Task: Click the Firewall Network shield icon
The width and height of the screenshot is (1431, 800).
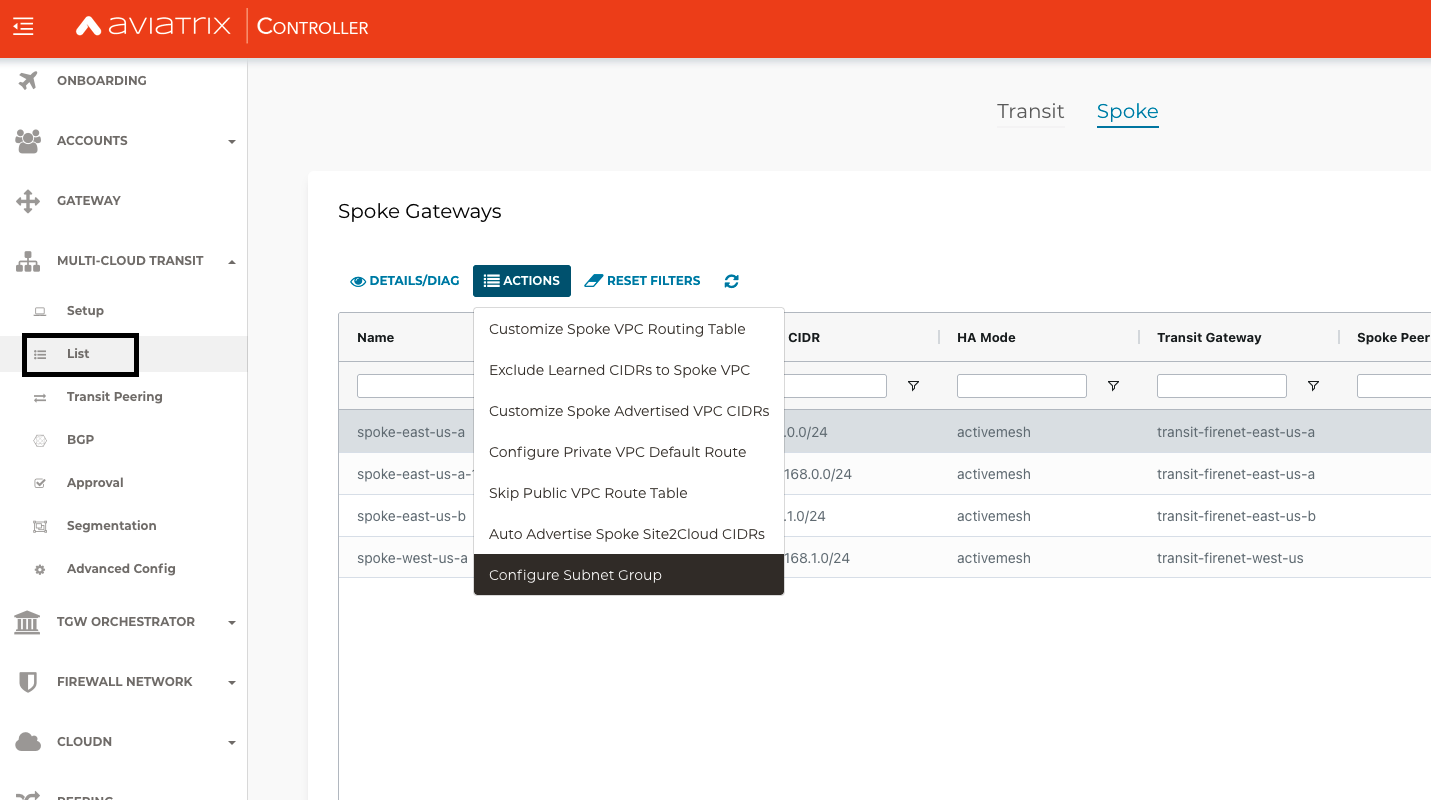Action: click(x=27, y=681)
